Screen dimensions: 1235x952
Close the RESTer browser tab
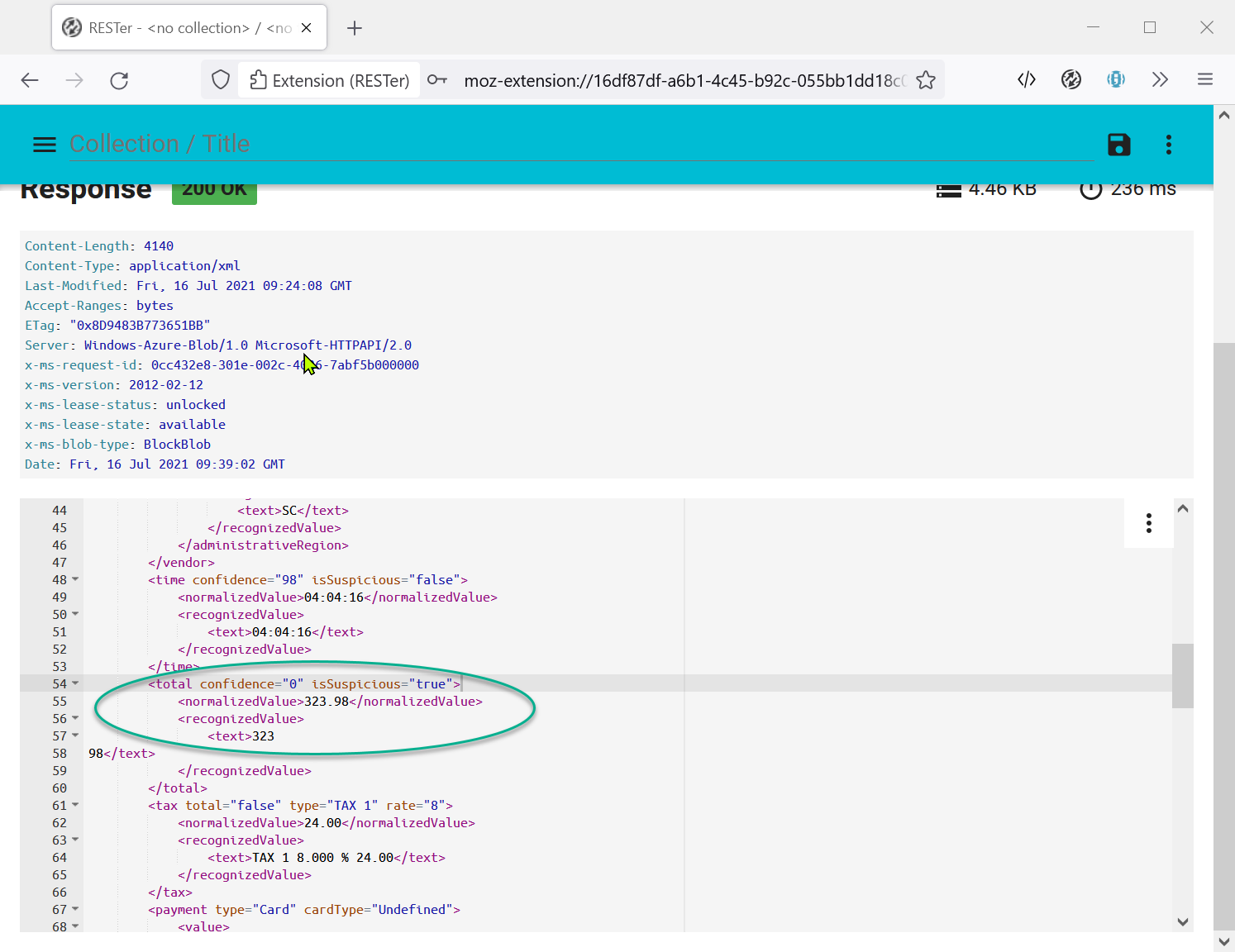[x=306, y=28]
